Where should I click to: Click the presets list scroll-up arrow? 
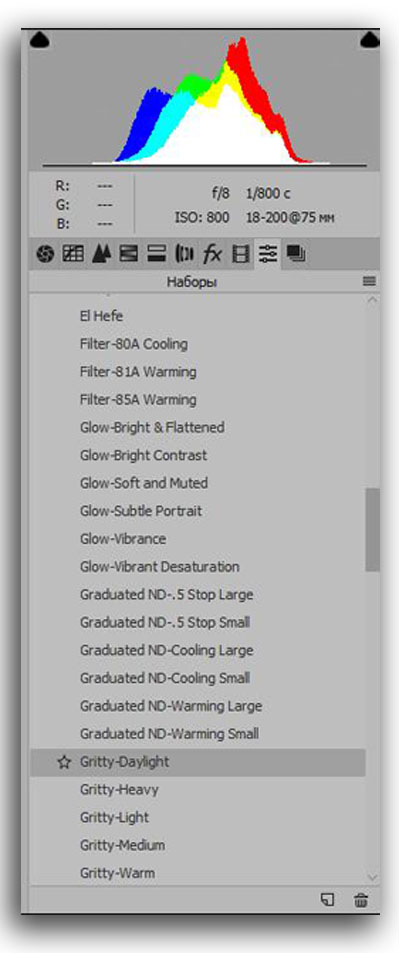point(373,300)
